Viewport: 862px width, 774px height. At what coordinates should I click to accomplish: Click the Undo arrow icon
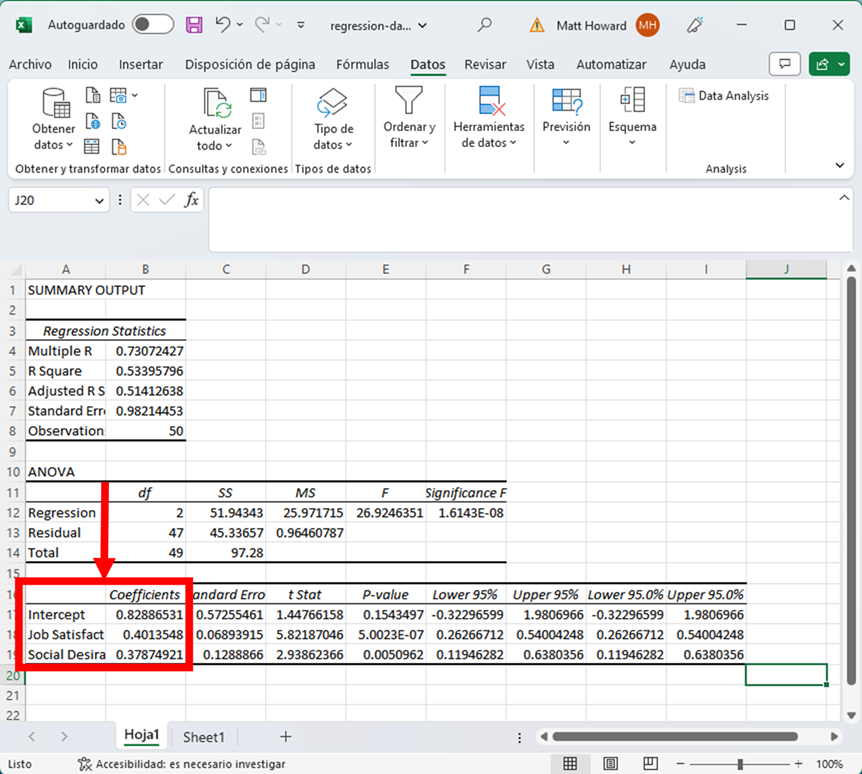223,25
